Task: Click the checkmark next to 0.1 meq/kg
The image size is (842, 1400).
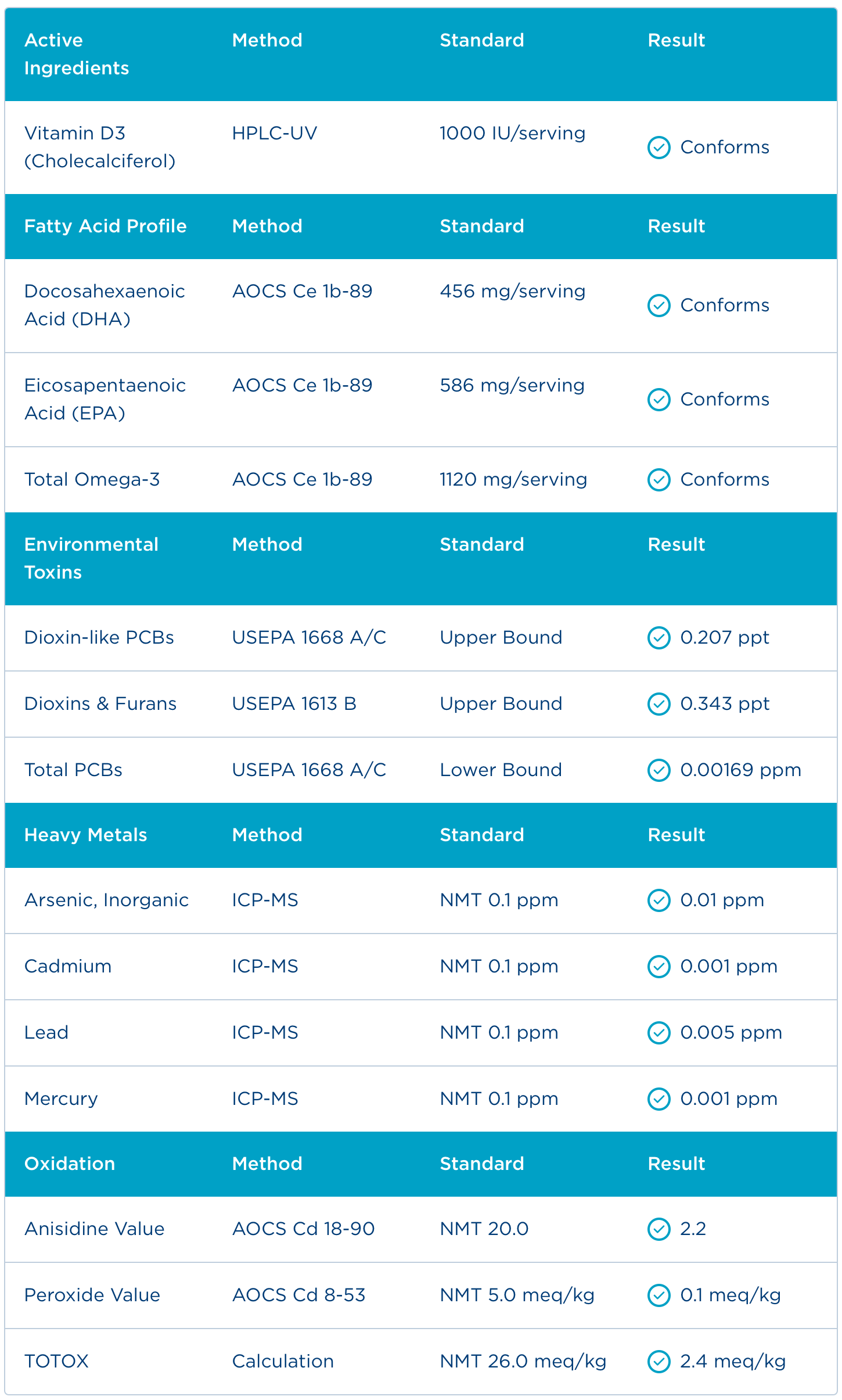Action: 659,1295
